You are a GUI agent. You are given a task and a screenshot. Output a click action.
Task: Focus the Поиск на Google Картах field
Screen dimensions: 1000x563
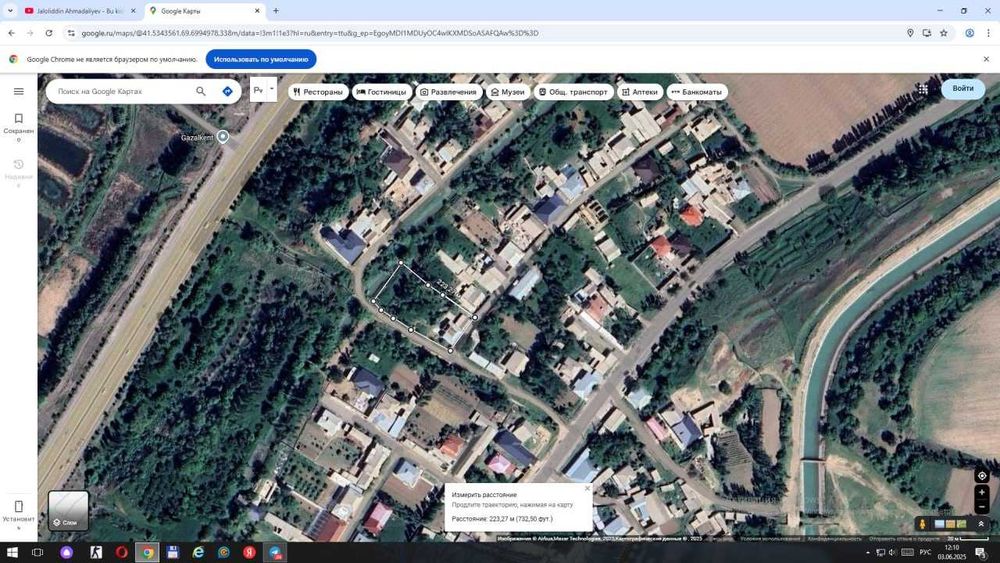(121, 91)
